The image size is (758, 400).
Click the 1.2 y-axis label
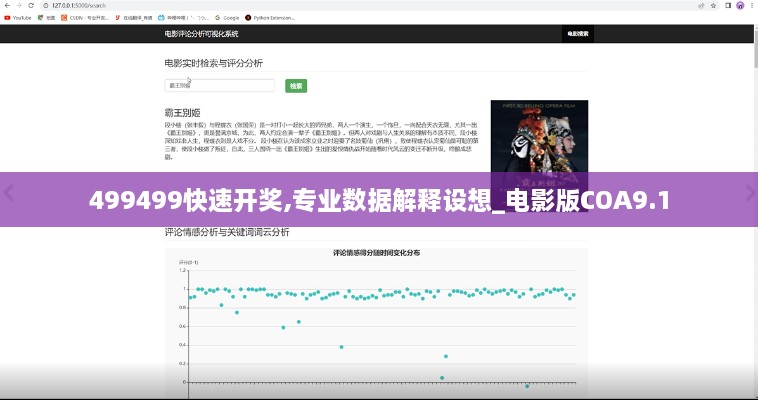coord(183,270)
